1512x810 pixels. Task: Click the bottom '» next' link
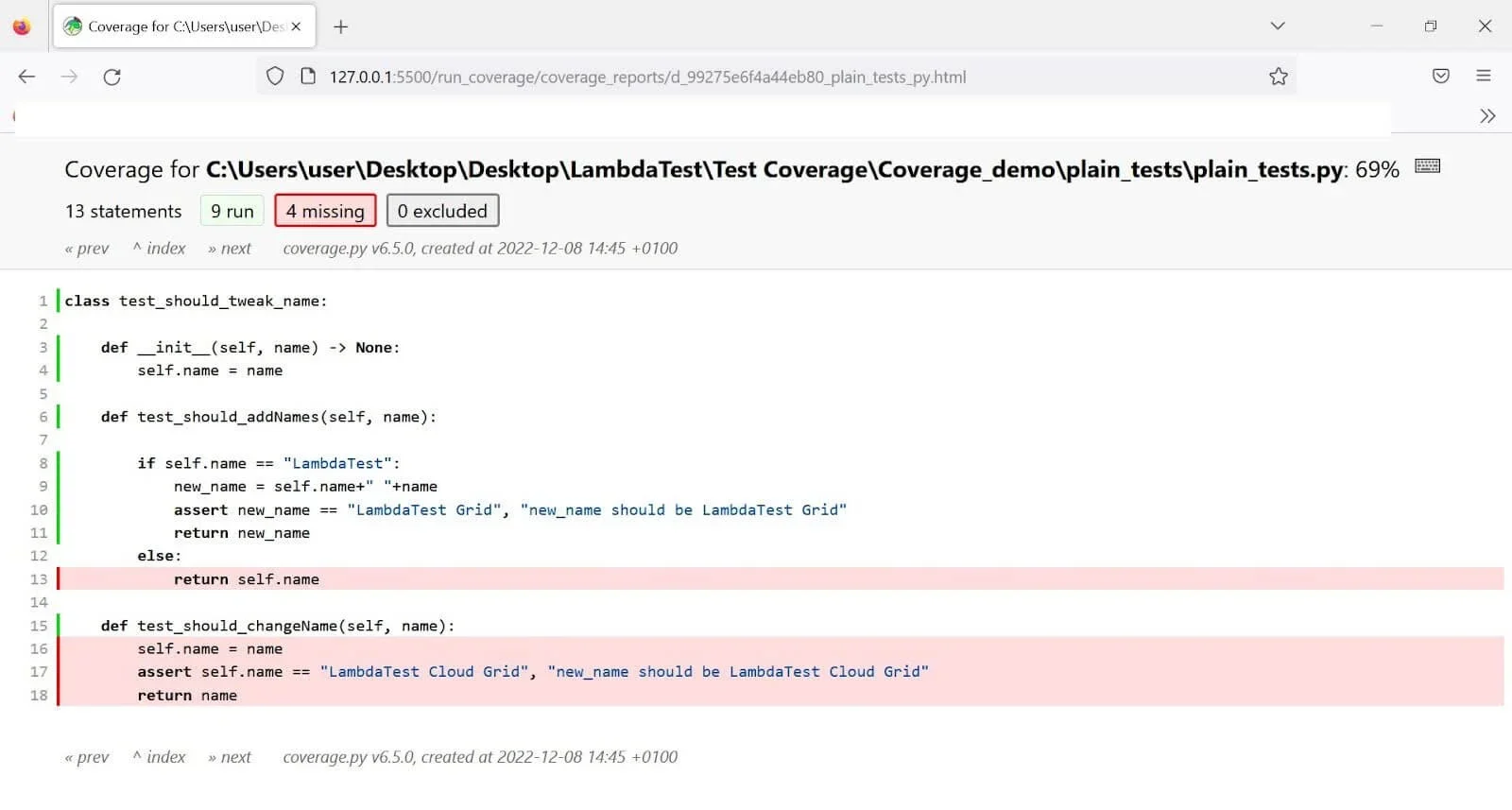coord(230,757)
